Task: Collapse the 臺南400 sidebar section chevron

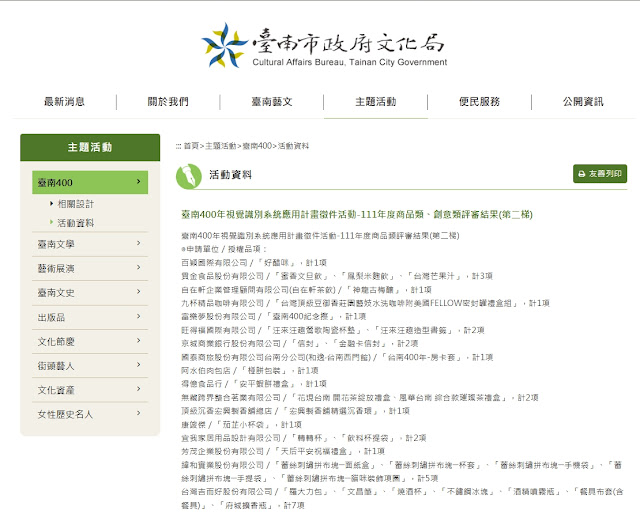Action: (x=139, y=181)
